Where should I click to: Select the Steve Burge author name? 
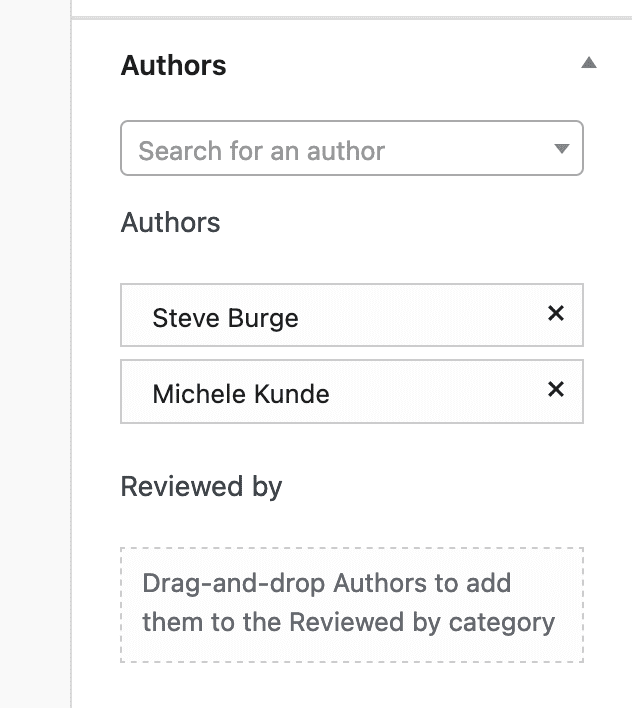point(225,319)
